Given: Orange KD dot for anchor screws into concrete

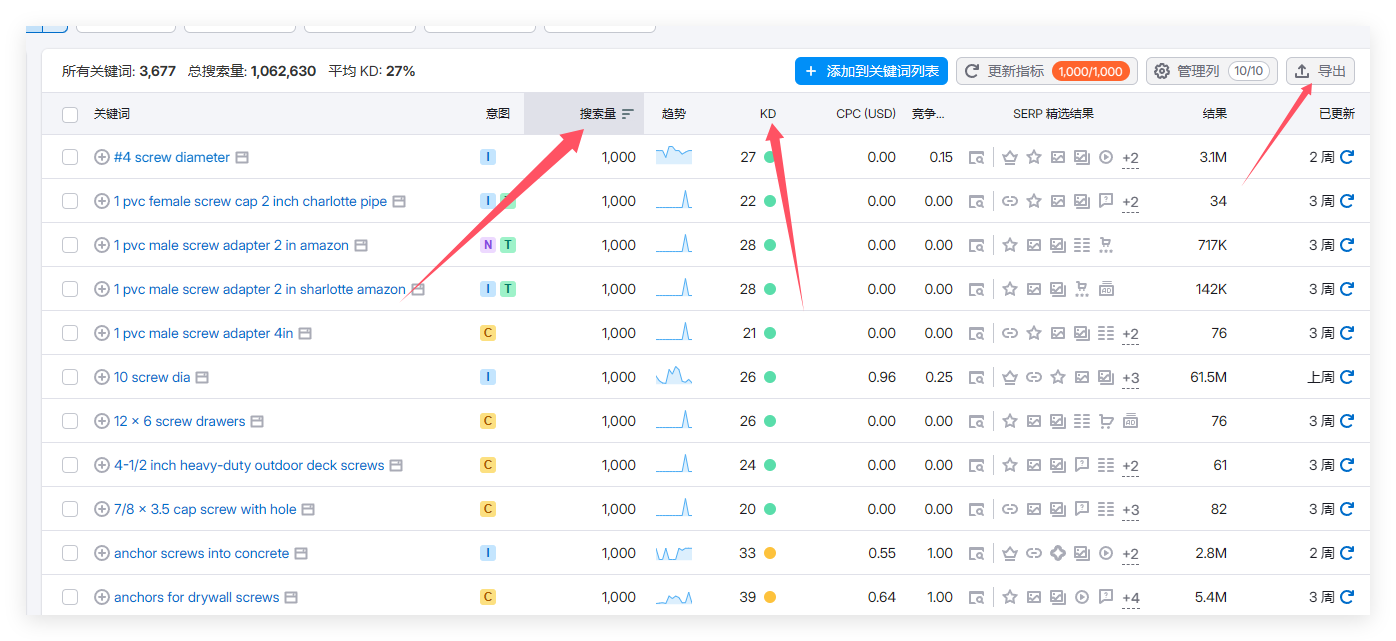Looking at the screenshot, I should pos(769,553).
